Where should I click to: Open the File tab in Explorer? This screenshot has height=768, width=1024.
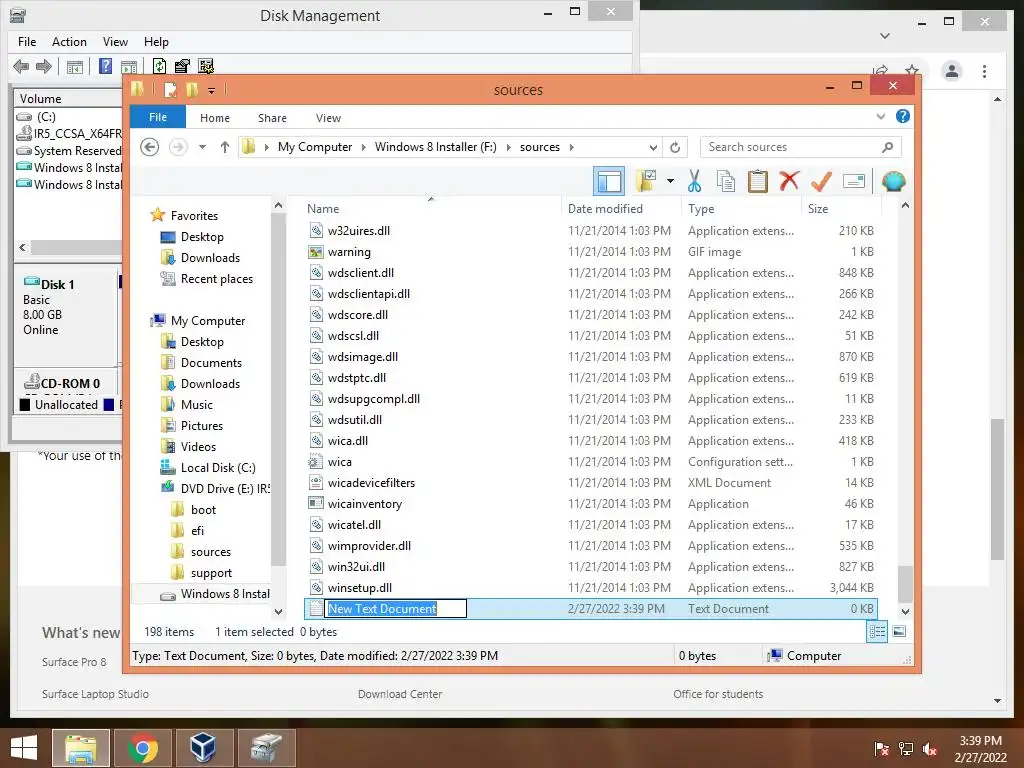[x=157, y=117]
